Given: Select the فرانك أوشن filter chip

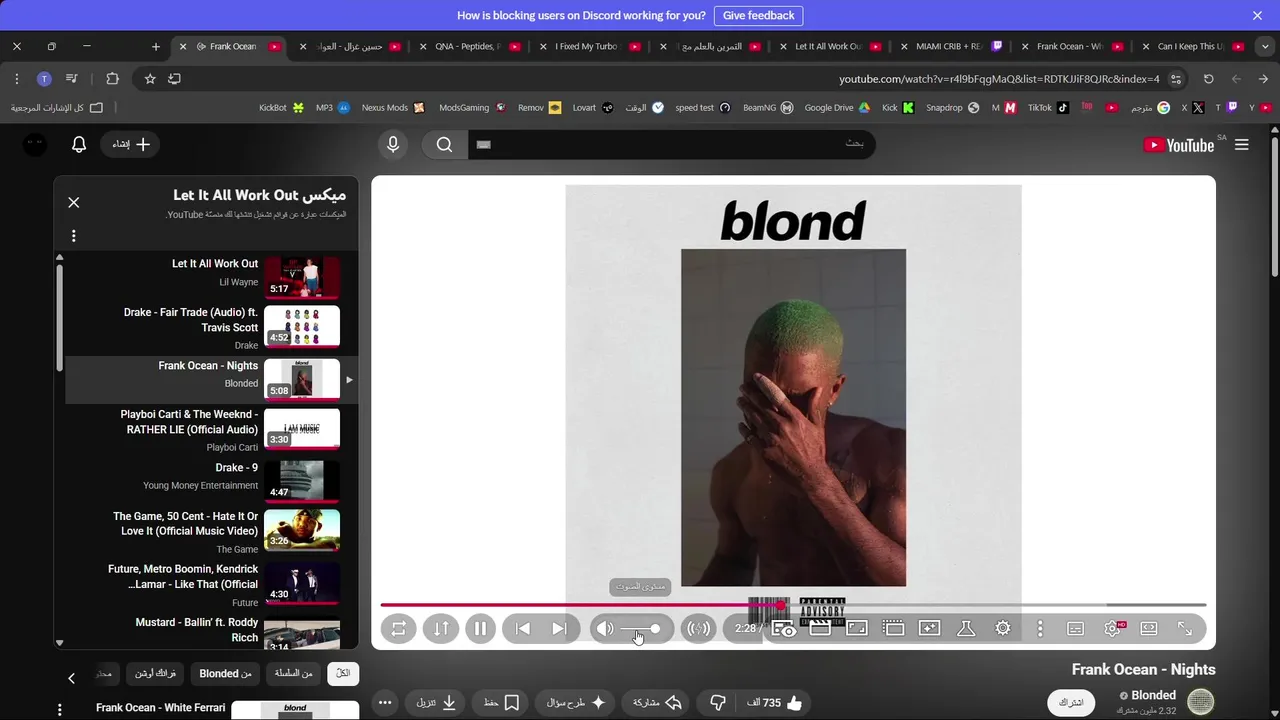Looking at the screenshot, I should point(156,674).
